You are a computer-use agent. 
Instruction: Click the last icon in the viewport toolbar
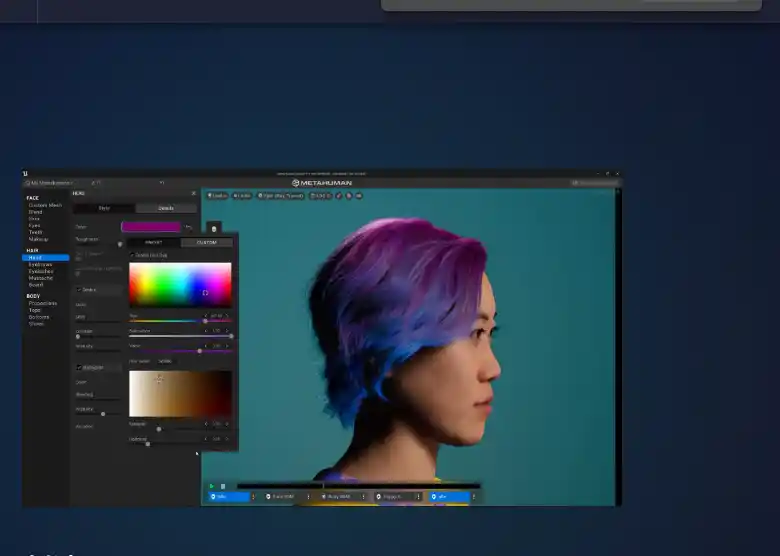point(358,195)
